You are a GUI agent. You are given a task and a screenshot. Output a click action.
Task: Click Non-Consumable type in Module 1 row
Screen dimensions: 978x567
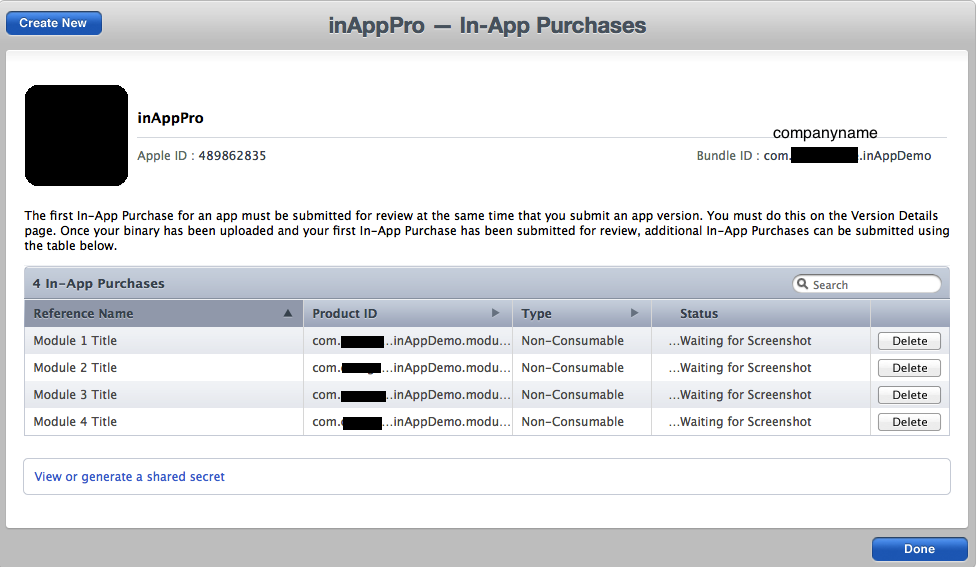[573, 341]
